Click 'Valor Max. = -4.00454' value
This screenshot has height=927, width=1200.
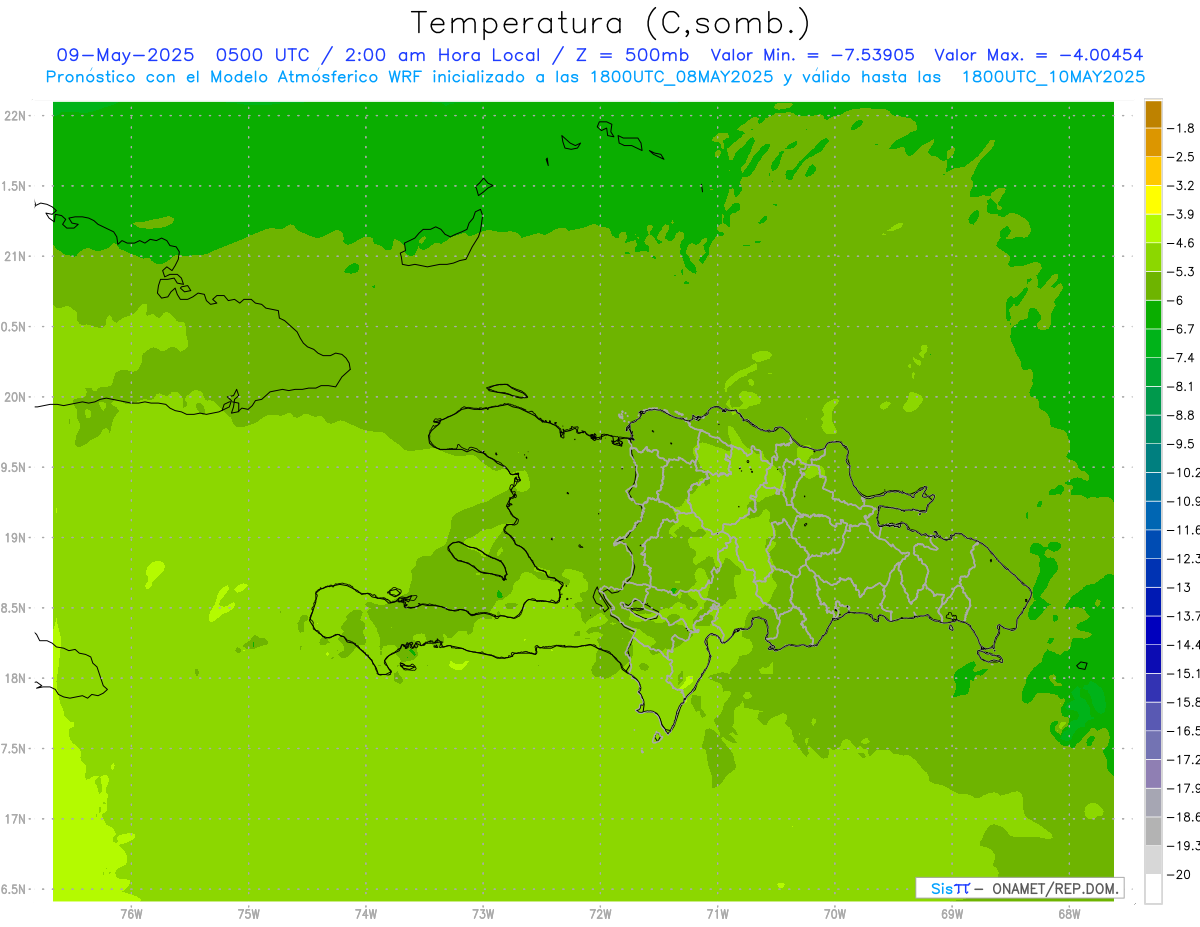pos(1038,55)
